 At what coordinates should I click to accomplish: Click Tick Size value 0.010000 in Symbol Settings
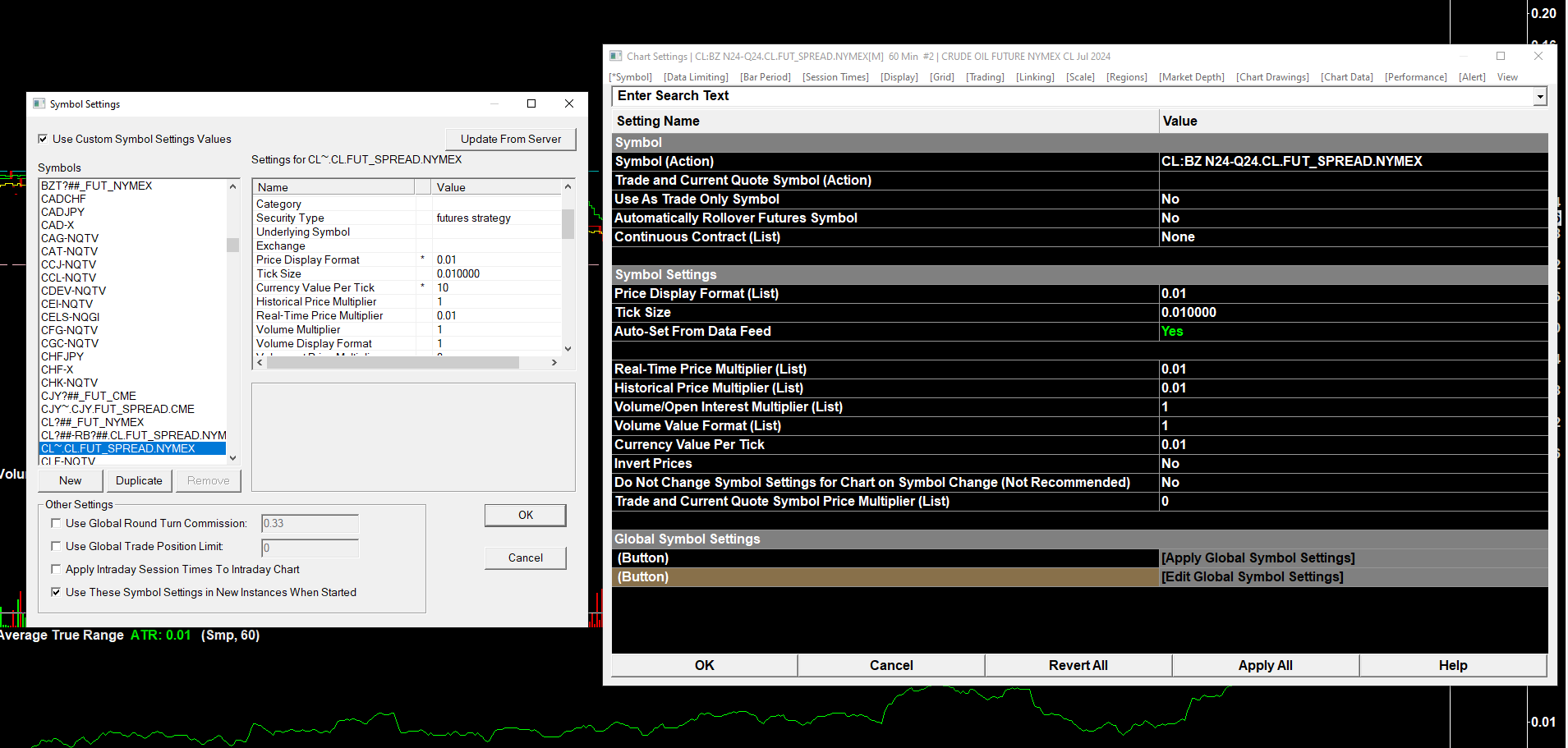pos(458,273)
